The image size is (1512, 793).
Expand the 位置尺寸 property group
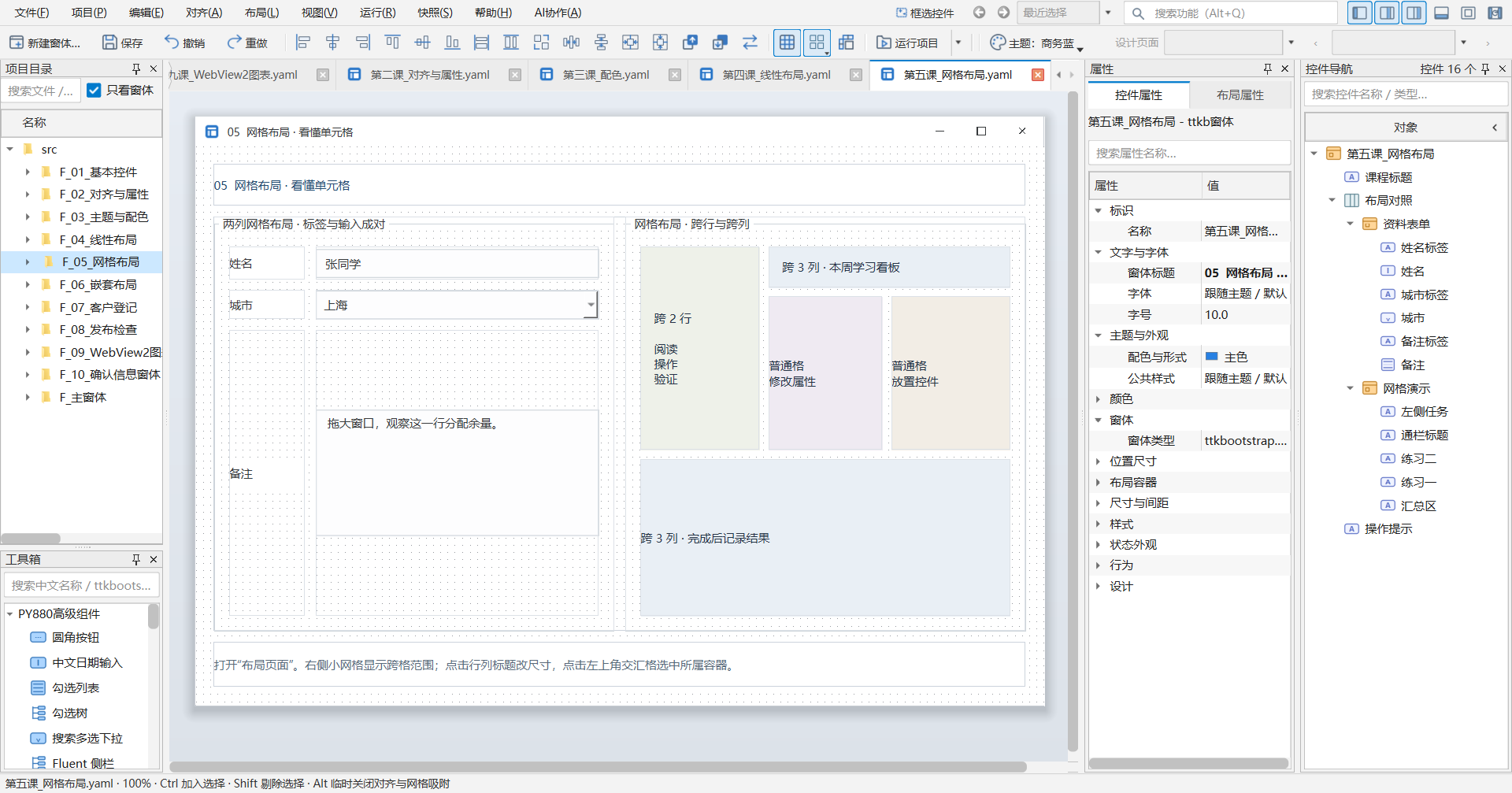(x=1098, y=461)
